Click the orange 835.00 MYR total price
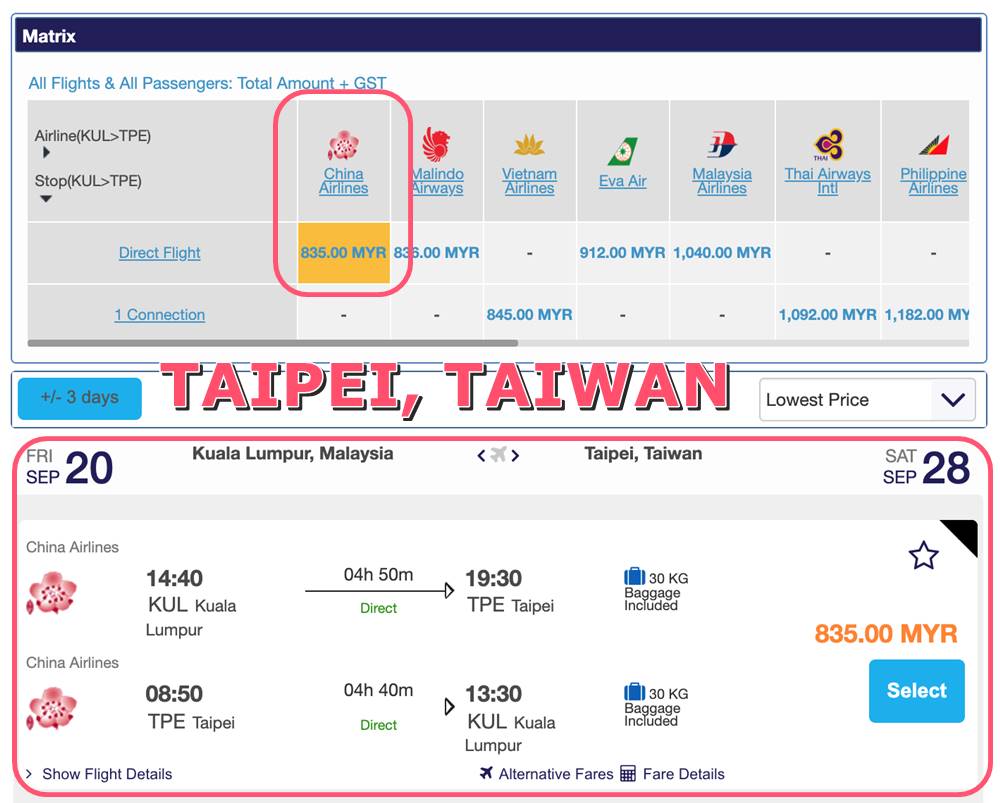This screenshot has height=803, width=1000. (x=886, y=634)
